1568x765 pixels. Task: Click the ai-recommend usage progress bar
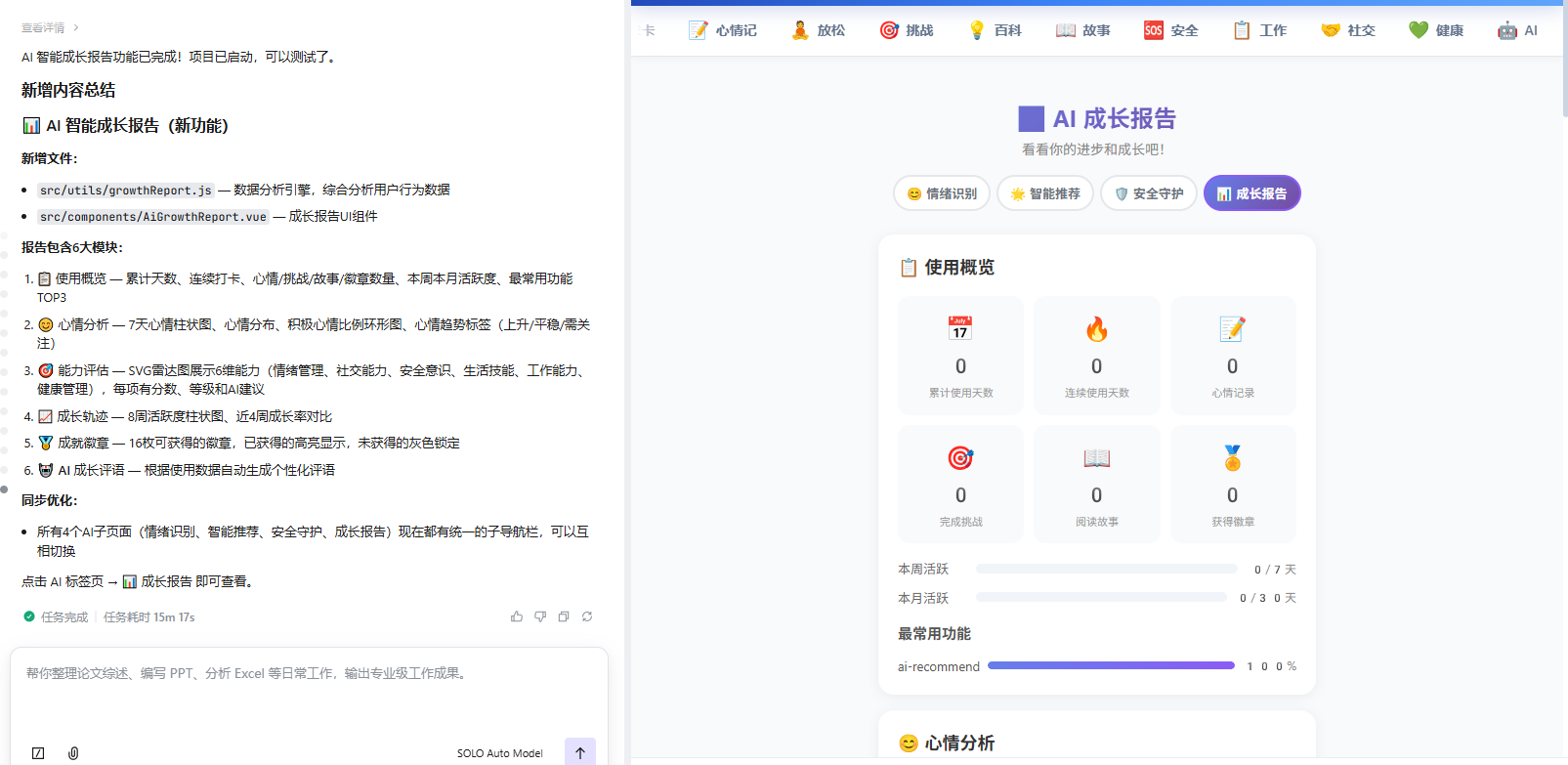click(x=1111, y=665)
